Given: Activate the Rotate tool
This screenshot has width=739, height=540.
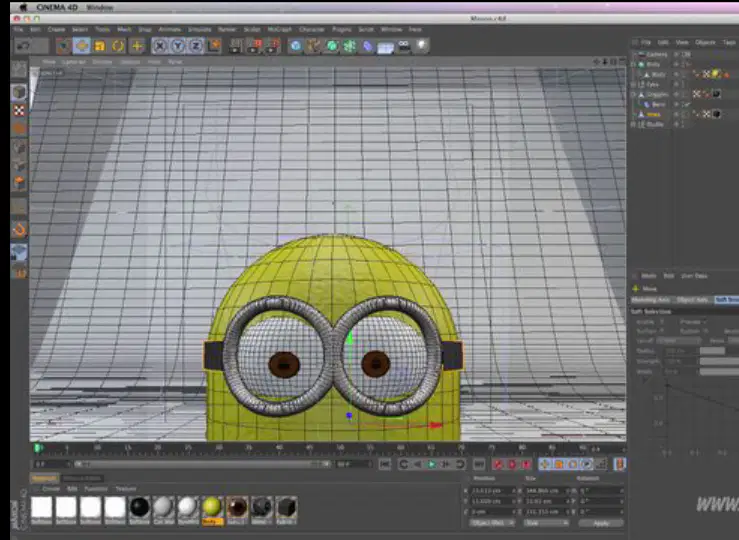Looking at the screenshot, I should (x=118, y=46).
